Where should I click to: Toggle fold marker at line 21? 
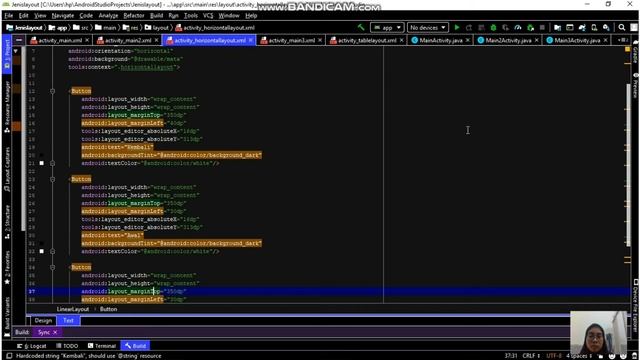point(52,163)
